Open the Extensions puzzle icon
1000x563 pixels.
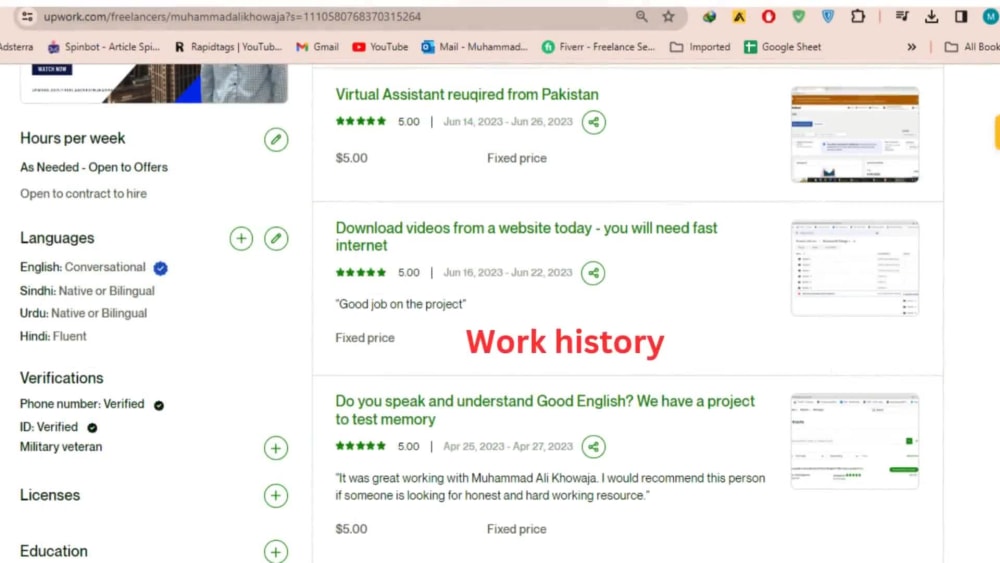[x=858, y=17]
